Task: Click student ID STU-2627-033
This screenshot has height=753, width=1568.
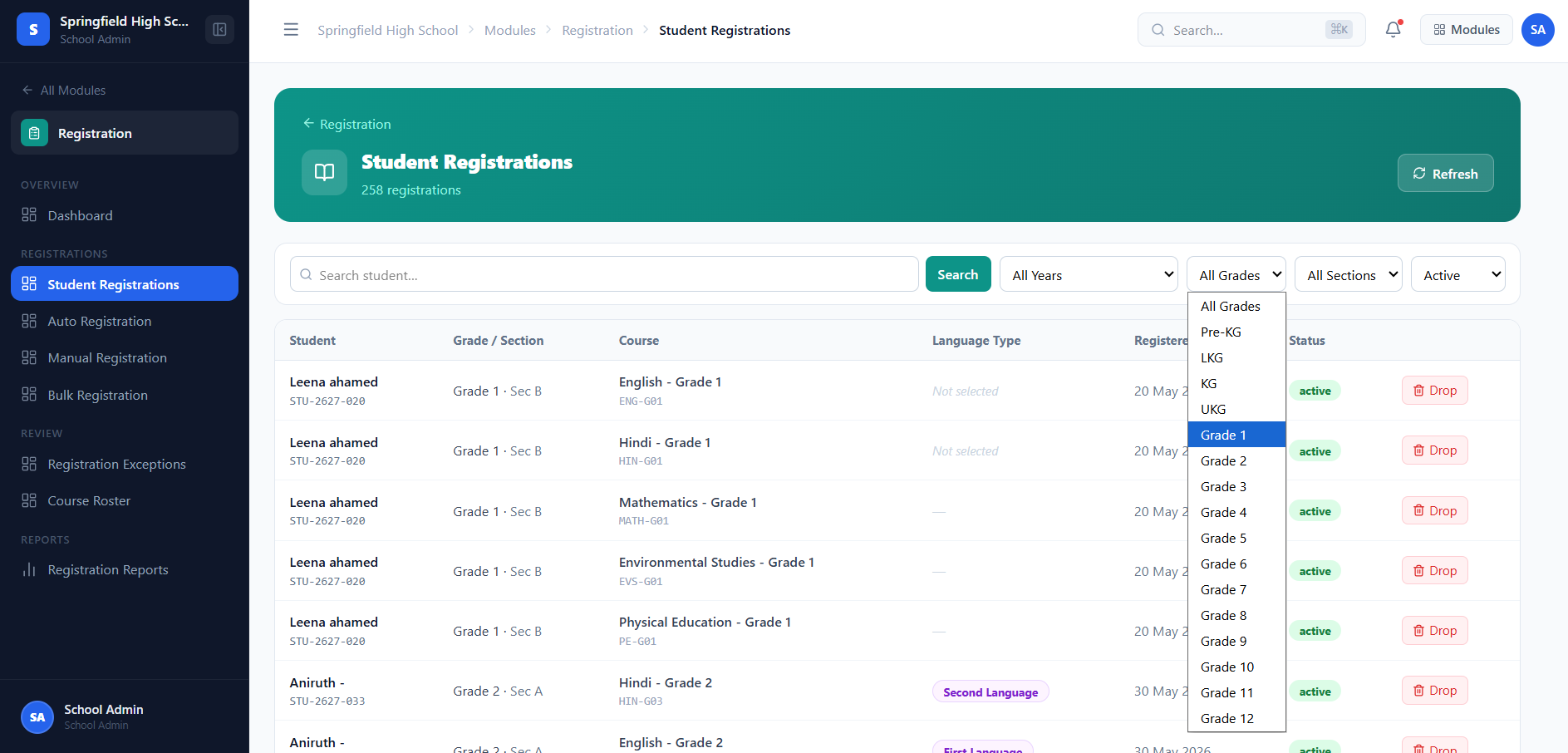Action: pos(327,701)
